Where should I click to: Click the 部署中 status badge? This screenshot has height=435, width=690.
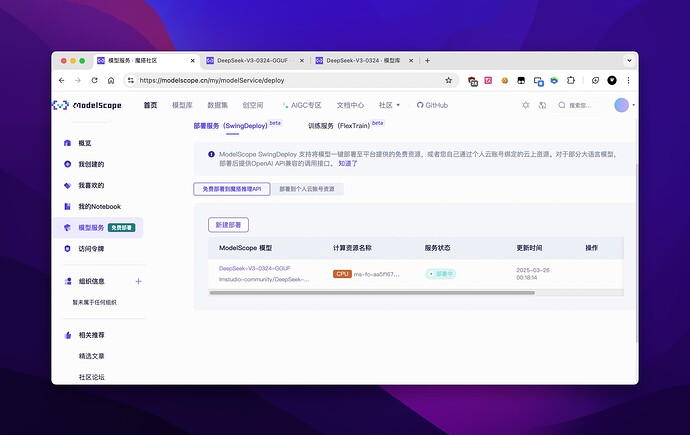click(440, 274)
